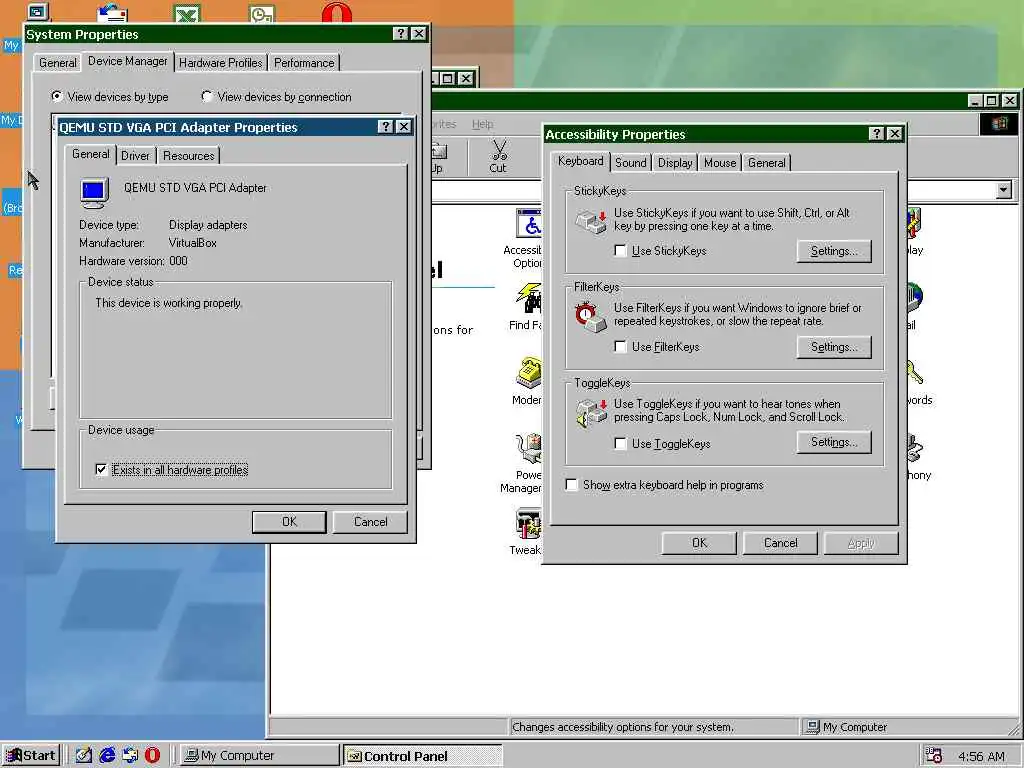Click the Show Desktop Quick Launch icon
The width and height of the screenshot is (1024, 768).
[84, 755]
